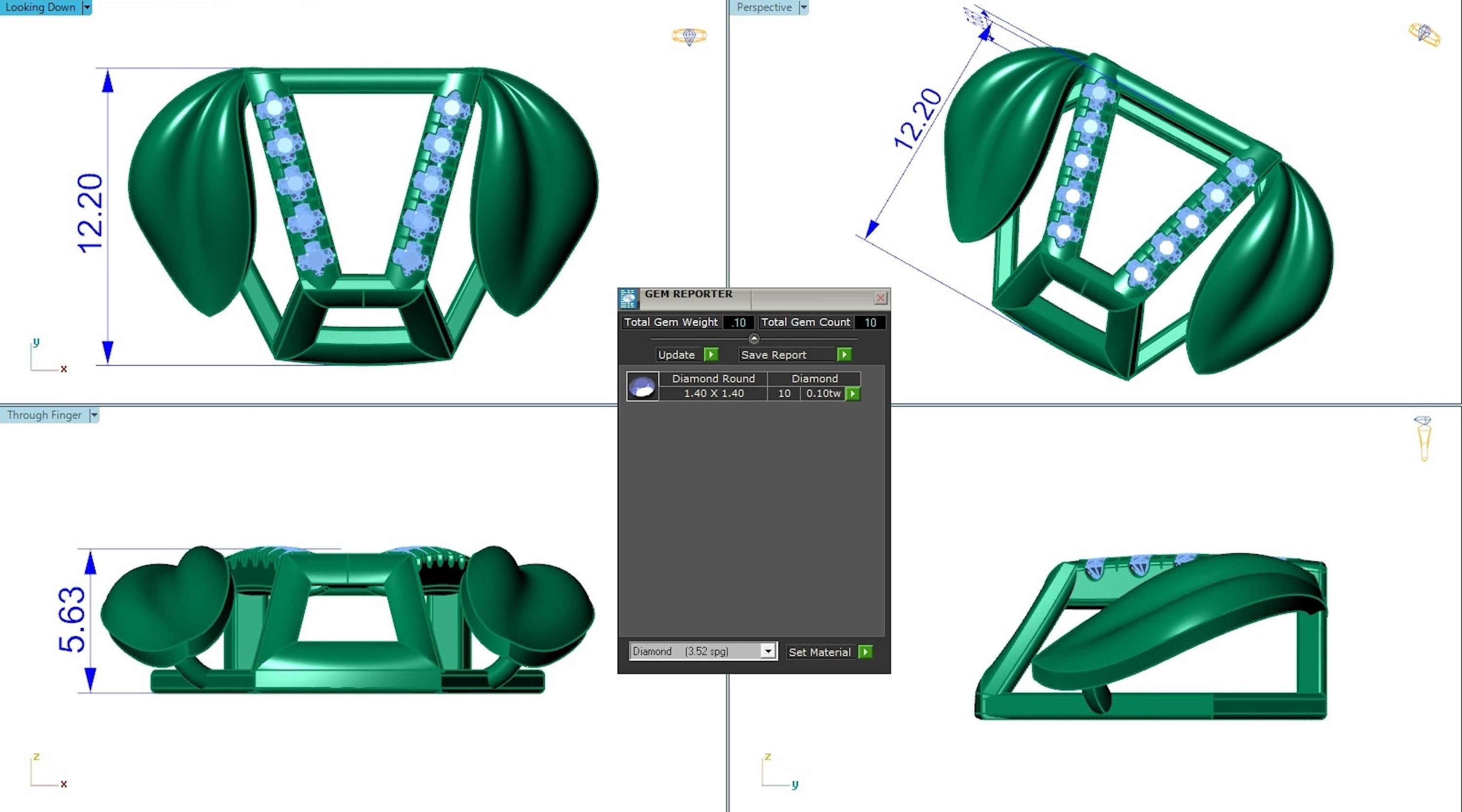Close the Gem Reporter panel
The height and width of the screenshot is (812, 1462).
880,298
